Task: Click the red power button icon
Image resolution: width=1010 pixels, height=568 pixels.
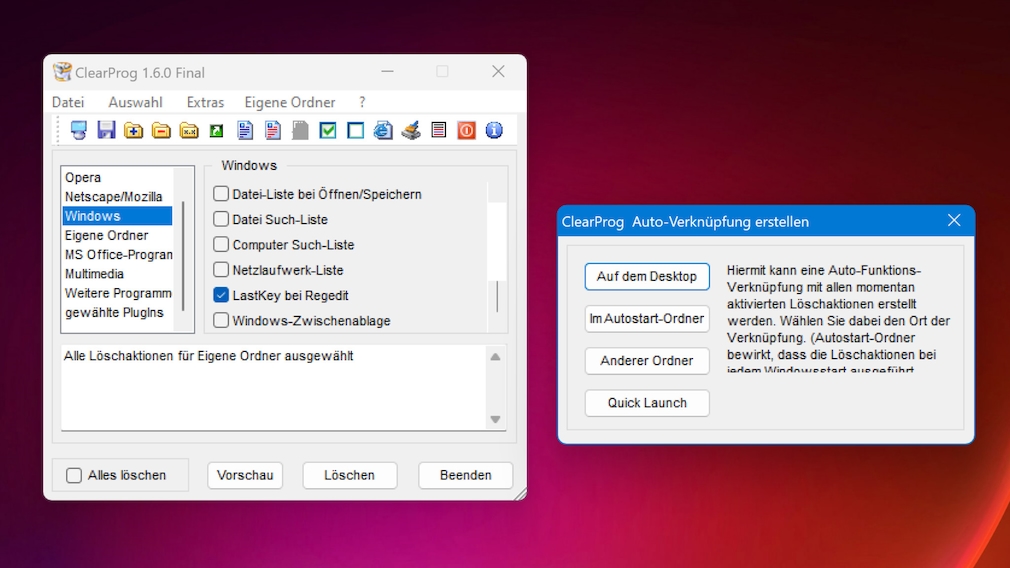Action: point(466,130)
